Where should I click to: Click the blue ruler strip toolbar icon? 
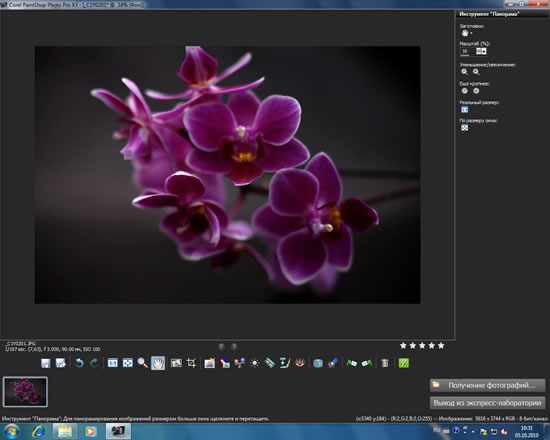pos(269,363)
